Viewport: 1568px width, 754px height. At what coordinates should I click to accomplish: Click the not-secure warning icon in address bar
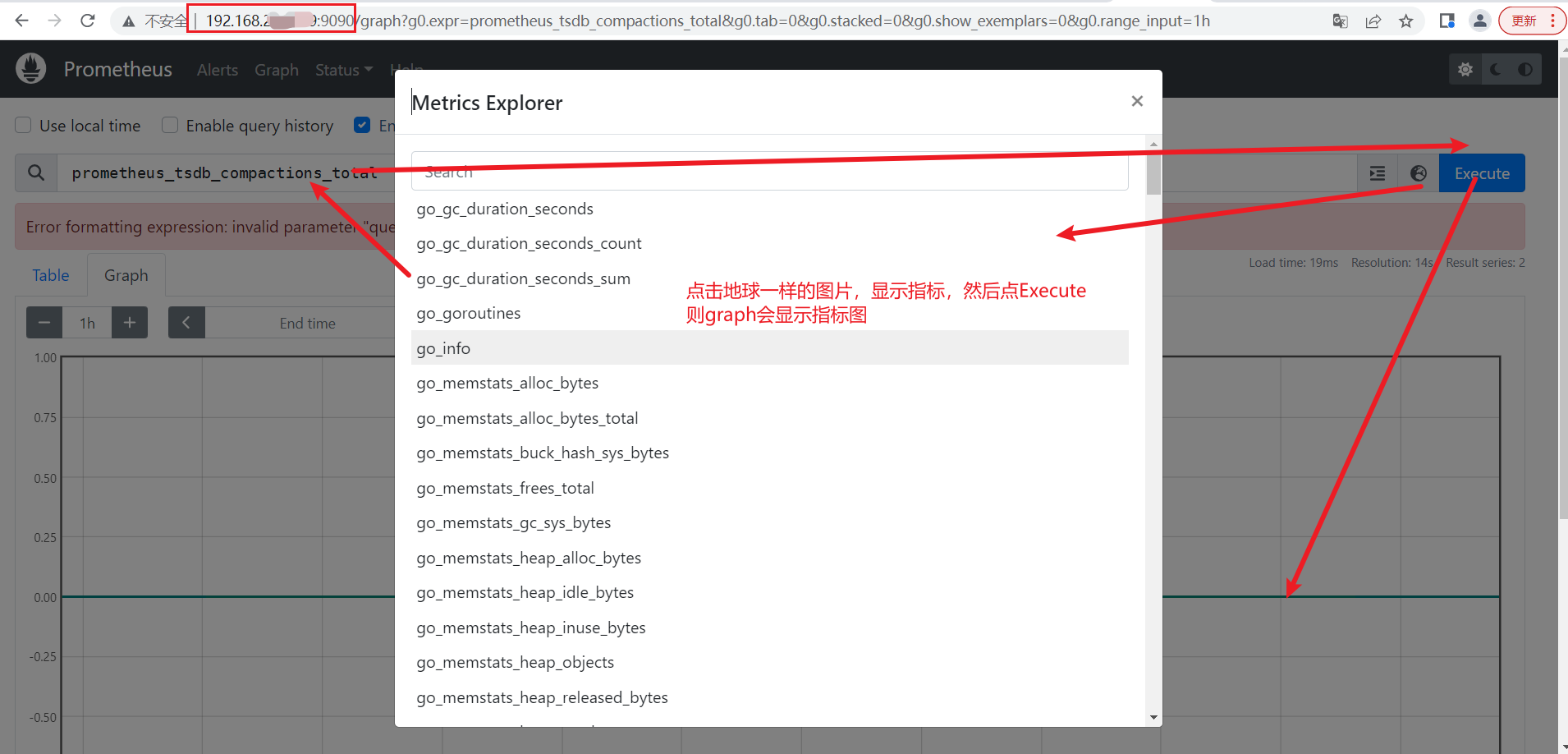(129, 21)
